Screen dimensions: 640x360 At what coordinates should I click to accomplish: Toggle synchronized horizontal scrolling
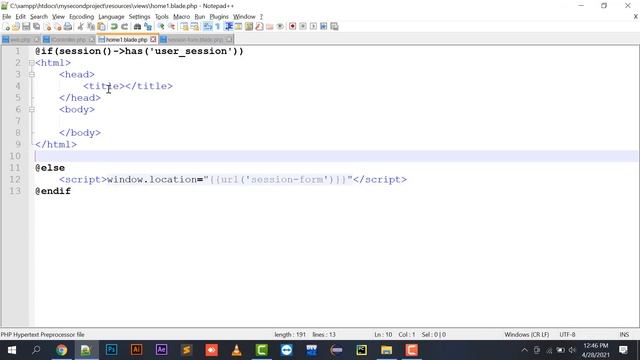pyautogui.click(x=195, y=27)
